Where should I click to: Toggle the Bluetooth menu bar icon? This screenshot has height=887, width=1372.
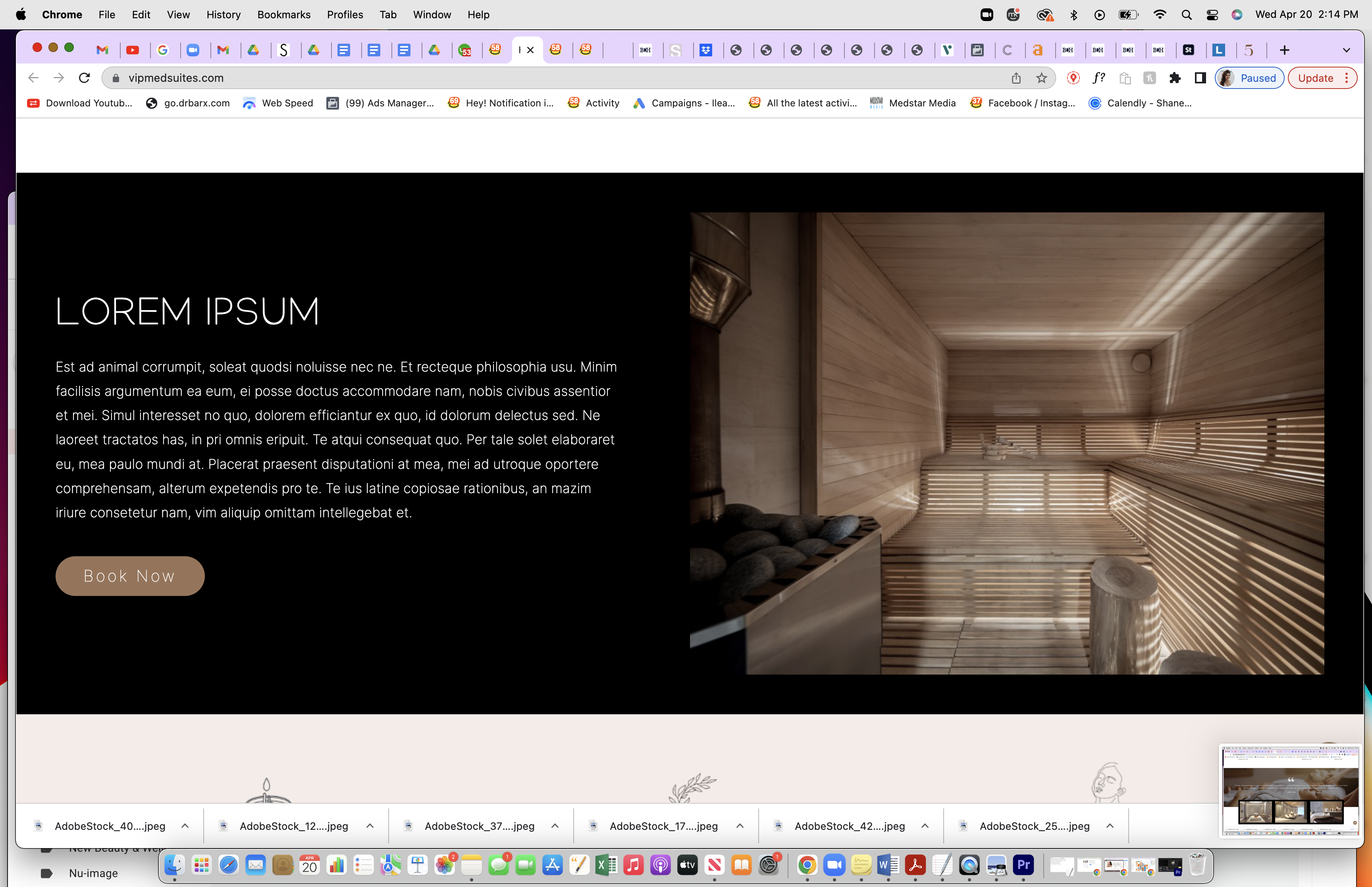pyautogui.click(x=1073, y=14)
